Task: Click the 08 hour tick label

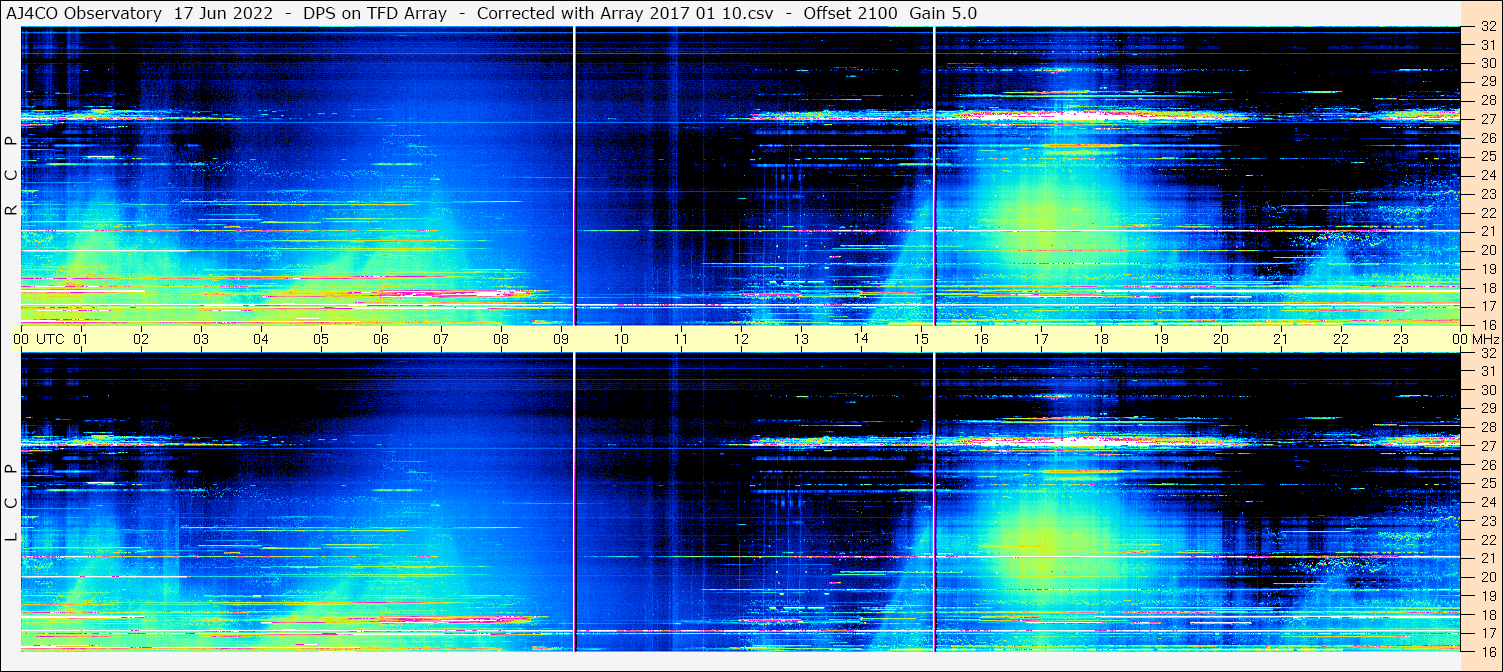Action: click(501, 339)
